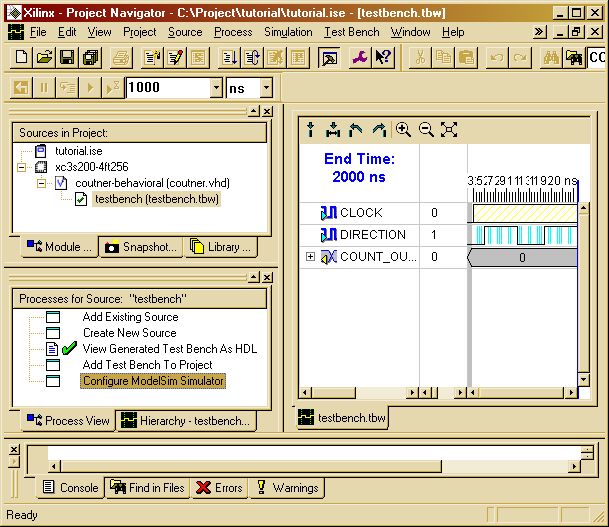Select tutorial.ise in sources tree
Viewport: 609px width, 527px height.
(79, 151)
